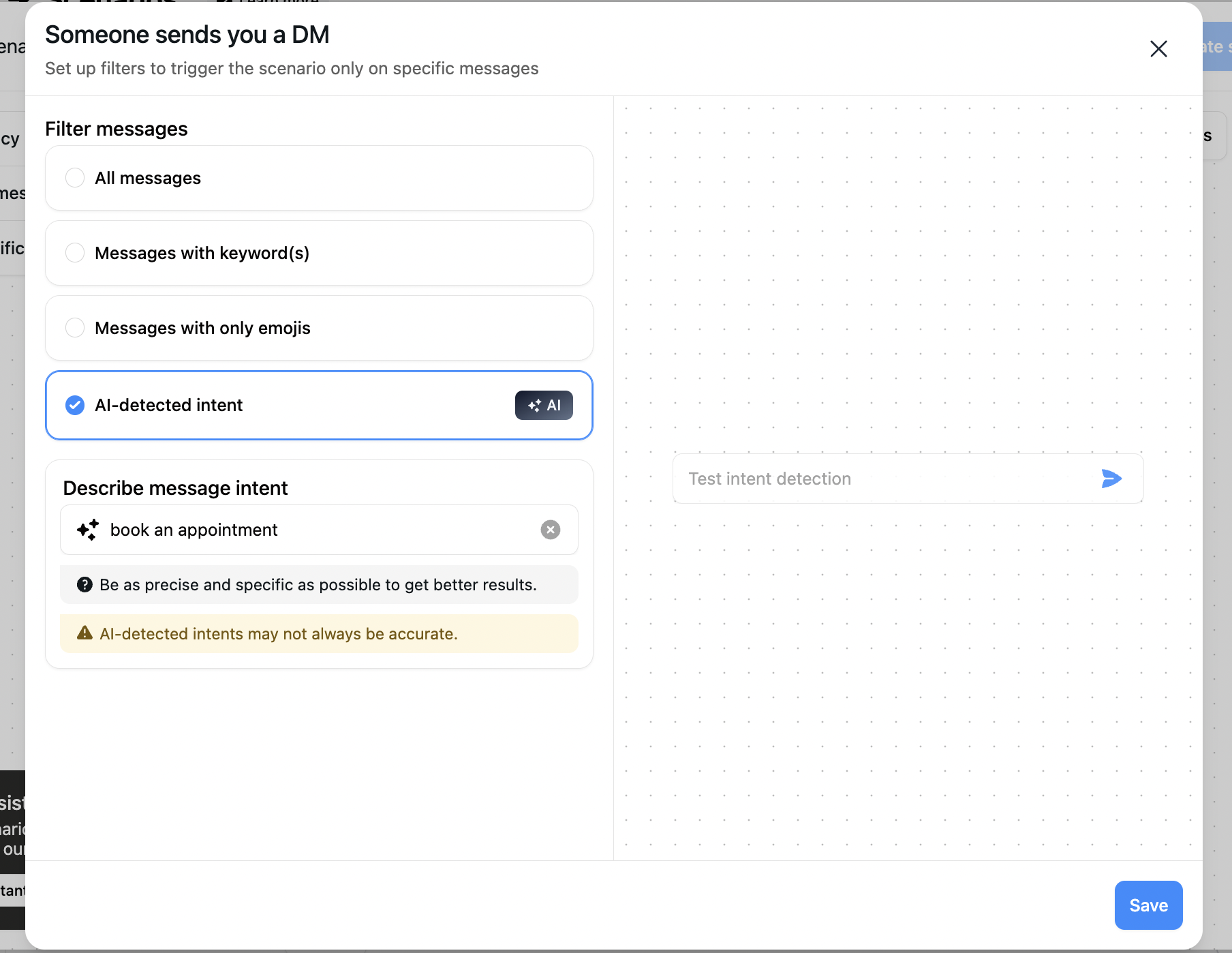Image resolution: width=1232 pixels, height=953 pixels.
Task: Click the Set up filters subtitle text
Action: [292, 68]
